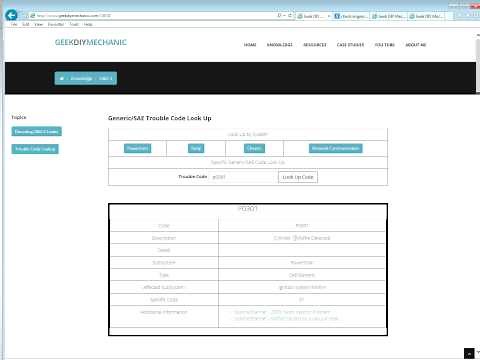480x360 pixels.
Task: Click the address bar URL field
Action: (x=153, y=16)
